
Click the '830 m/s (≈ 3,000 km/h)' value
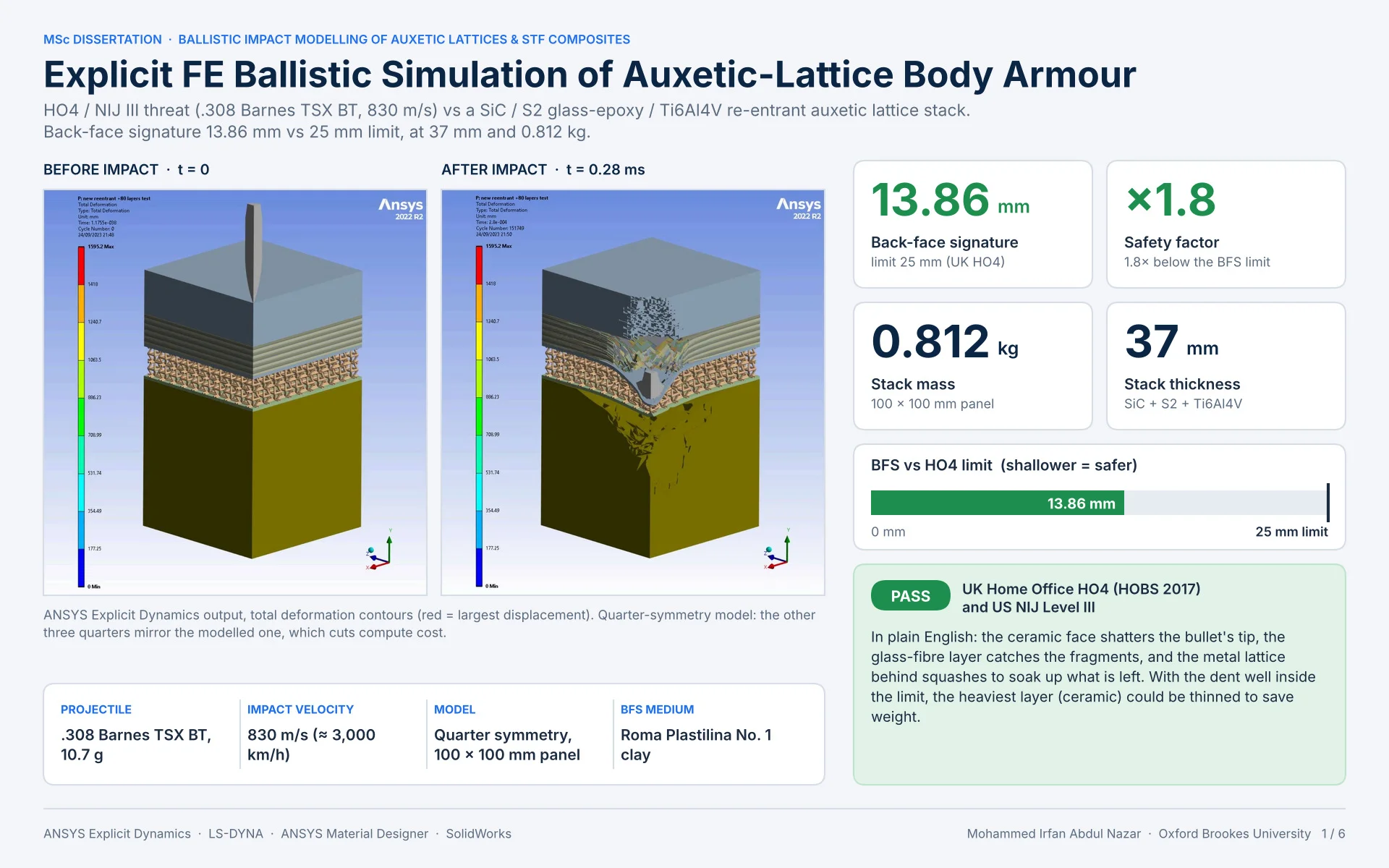pos(311,744)
